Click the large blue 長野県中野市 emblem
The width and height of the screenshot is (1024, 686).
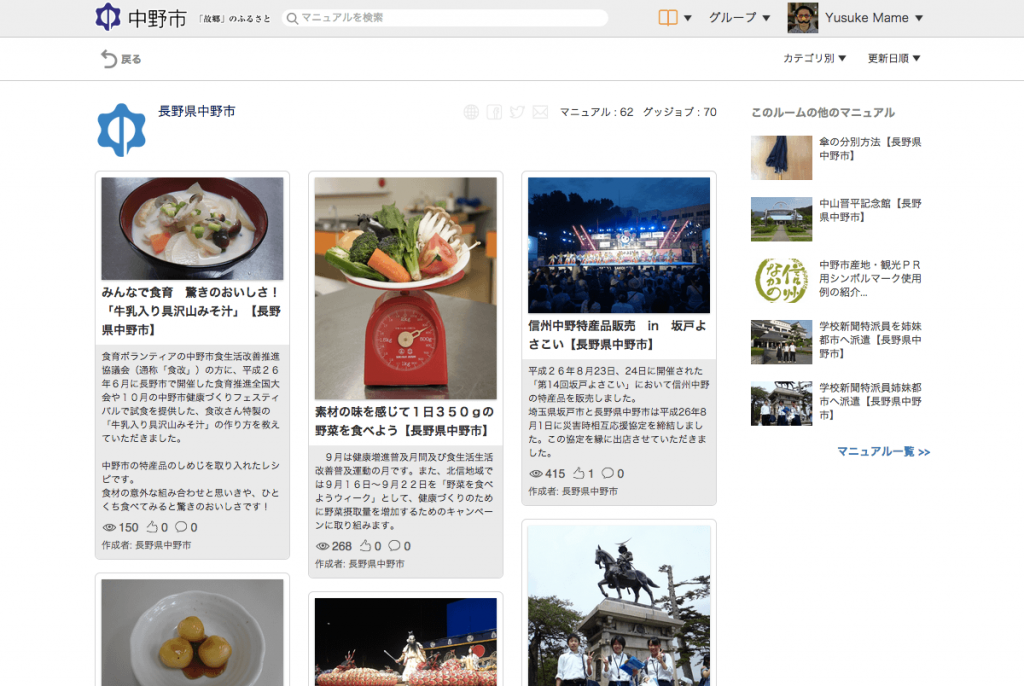click(x=121, y=130)
